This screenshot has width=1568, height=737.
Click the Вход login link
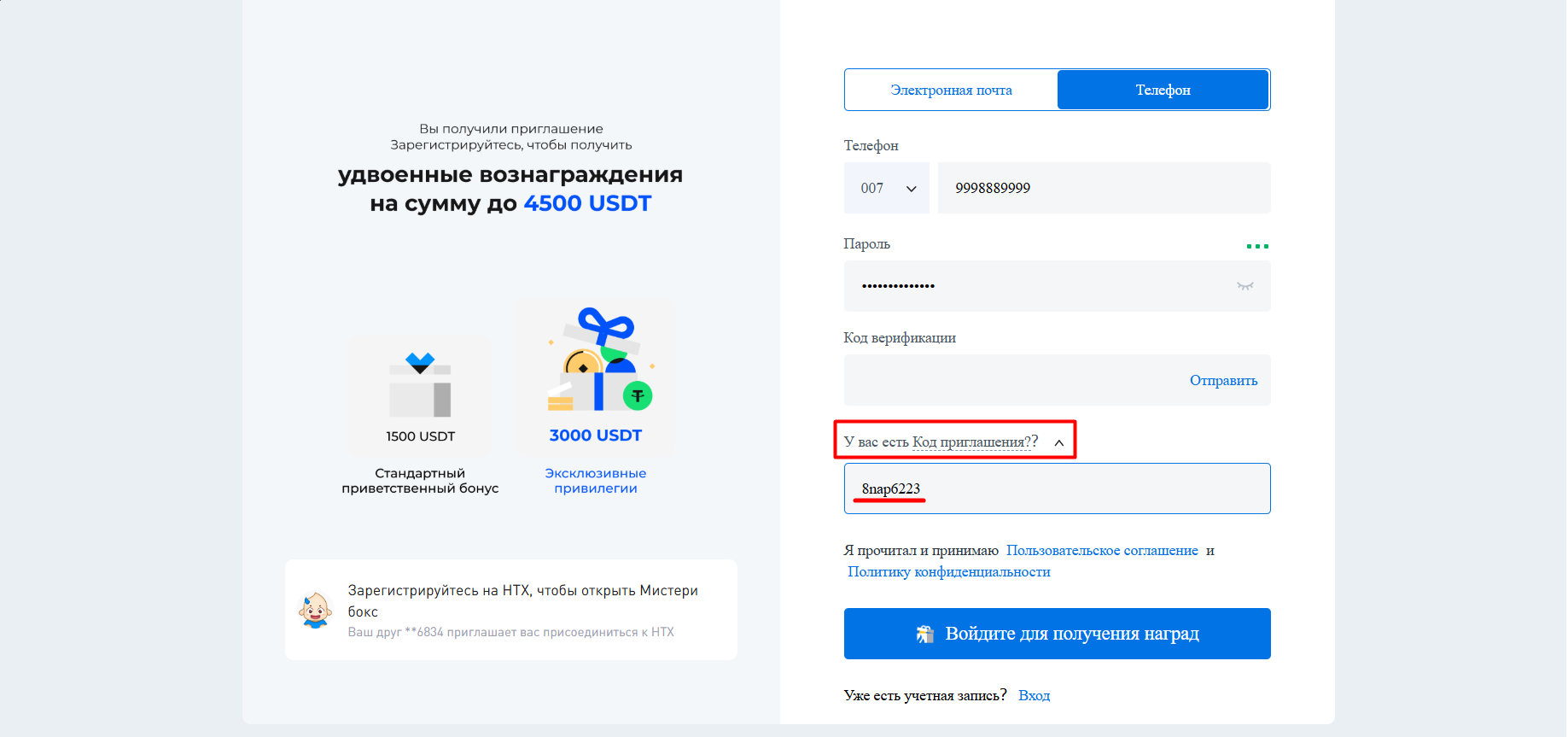tap(1034, 696)
